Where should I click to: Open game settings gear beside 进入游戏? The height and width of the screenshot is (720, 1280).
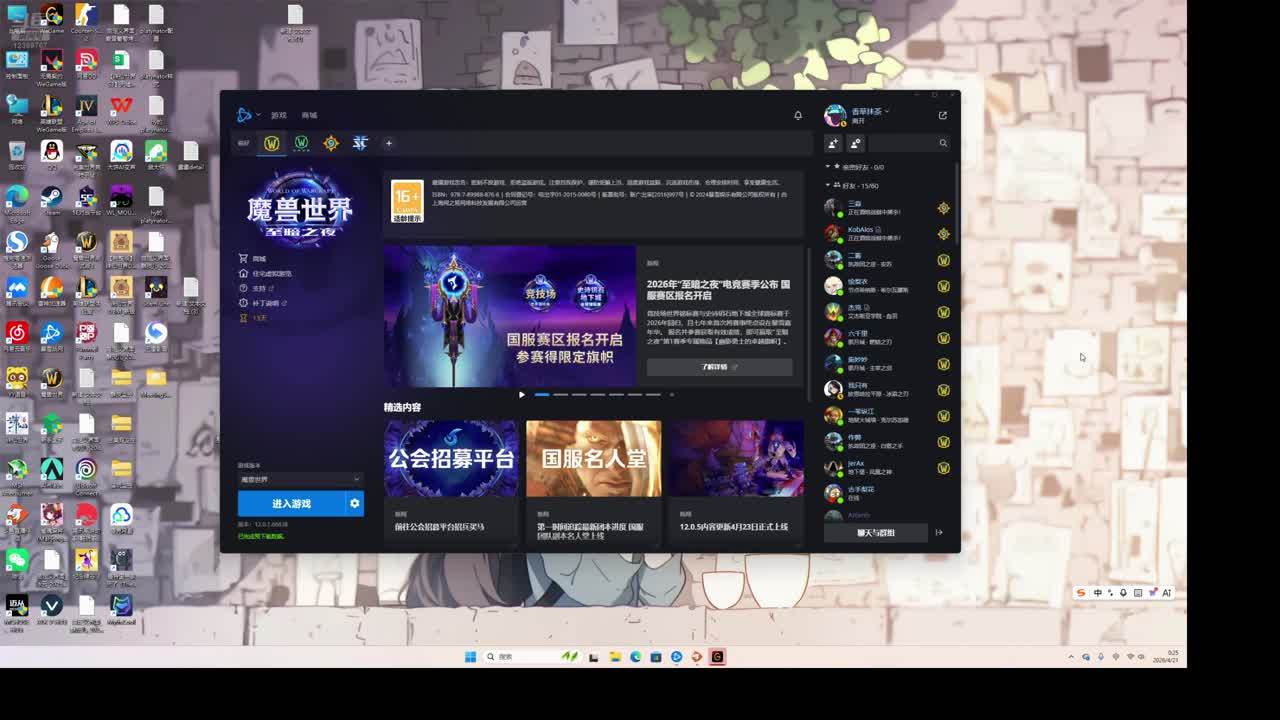point(354,504)
